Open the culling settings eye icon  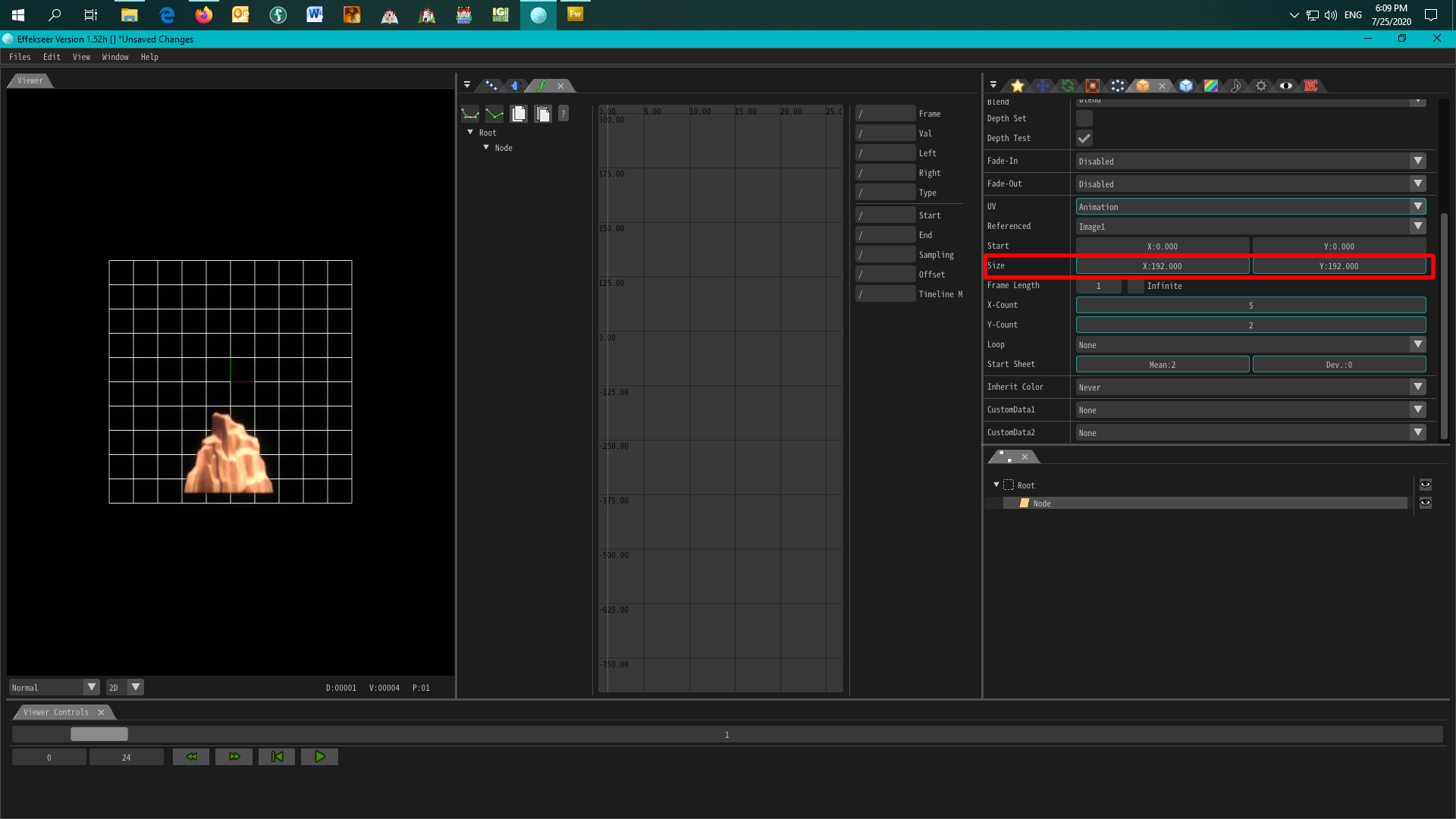(1286, 86)
